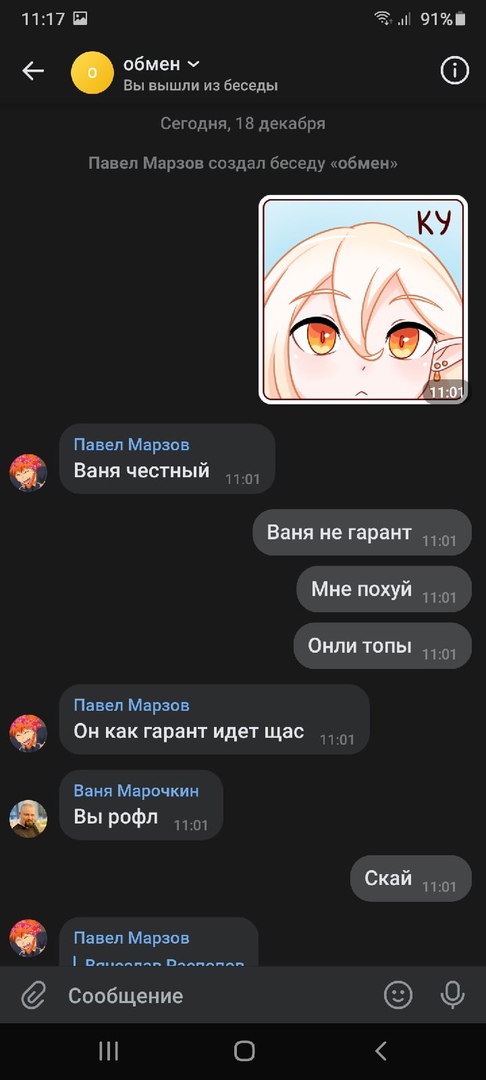This screenshot has width=486, height=1080.
Task: Select the «Он как гарант идет щас» message
Action: click(214, 719)
